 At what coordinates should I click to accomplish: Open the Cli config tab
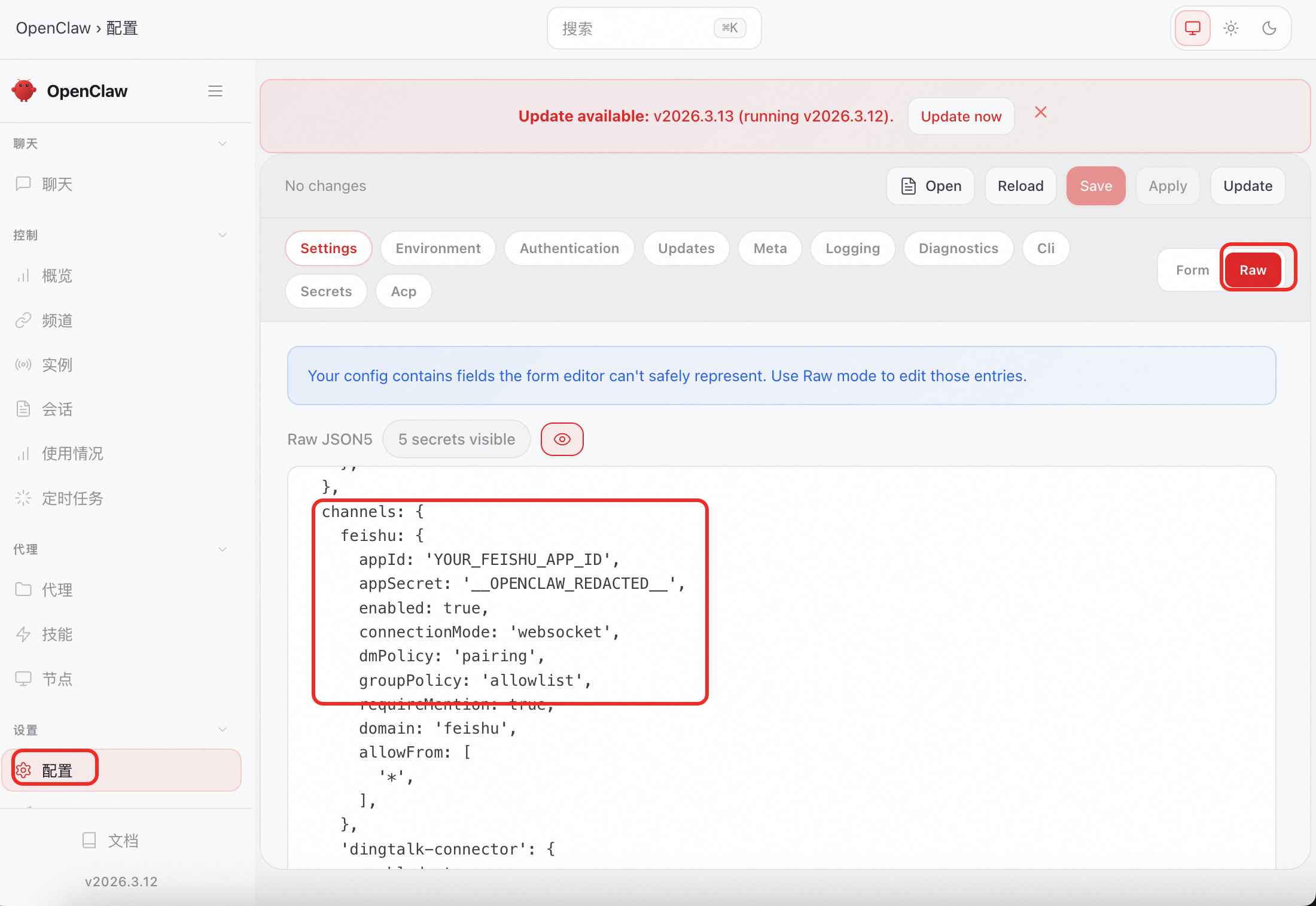(x=1046, y=248)
